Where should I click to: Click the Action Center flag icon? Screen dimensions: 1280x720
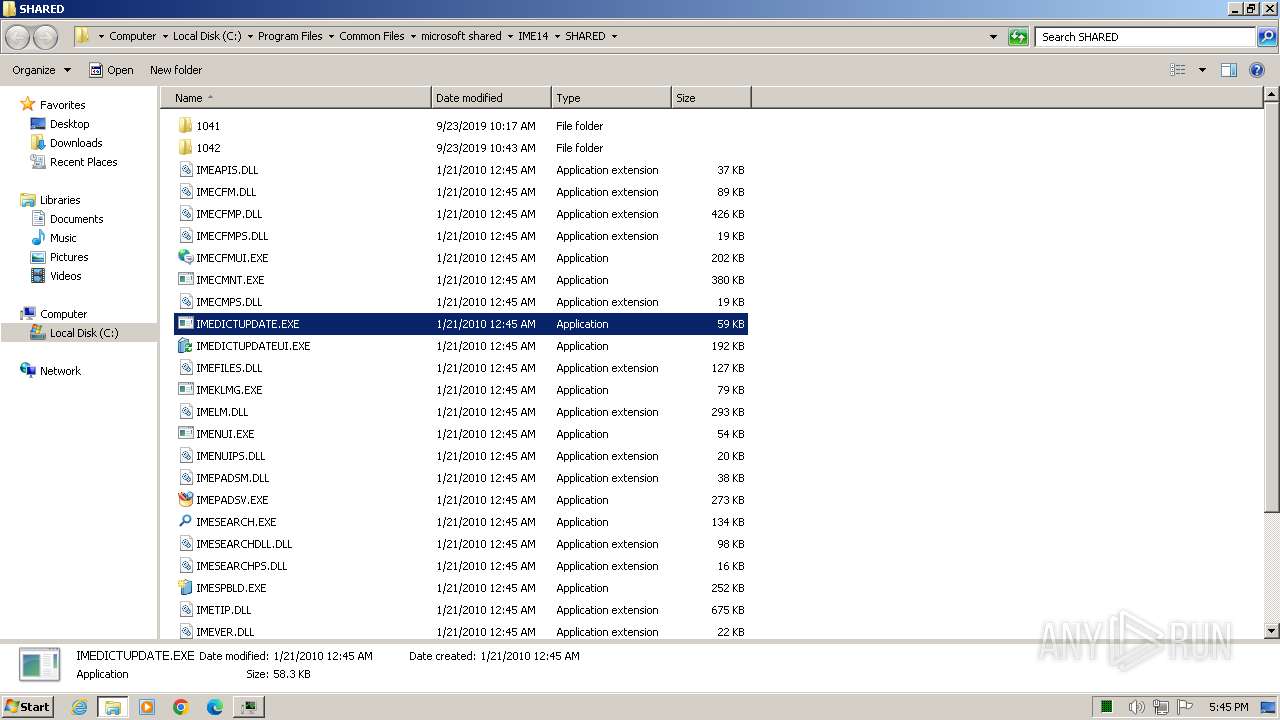click(x=1185, y=707)
